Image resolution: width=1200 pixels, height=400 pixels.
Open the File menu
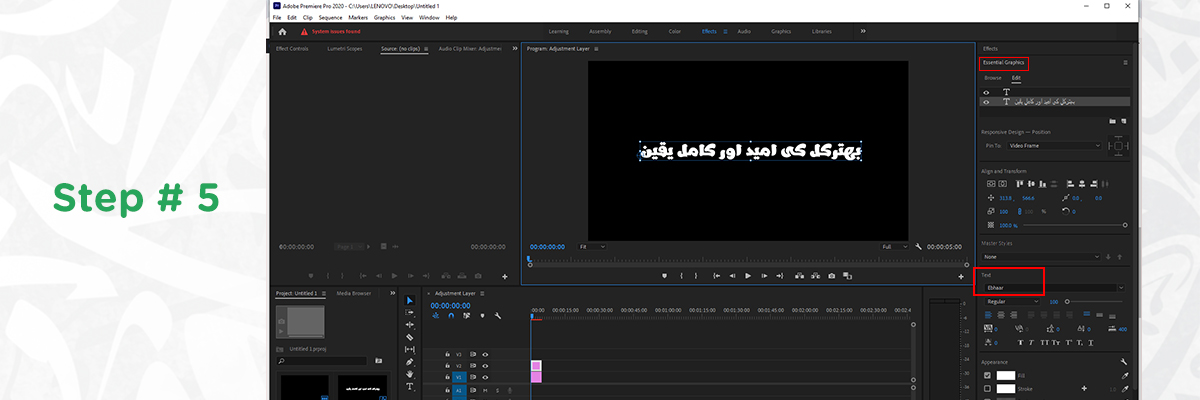coord(277,17)
